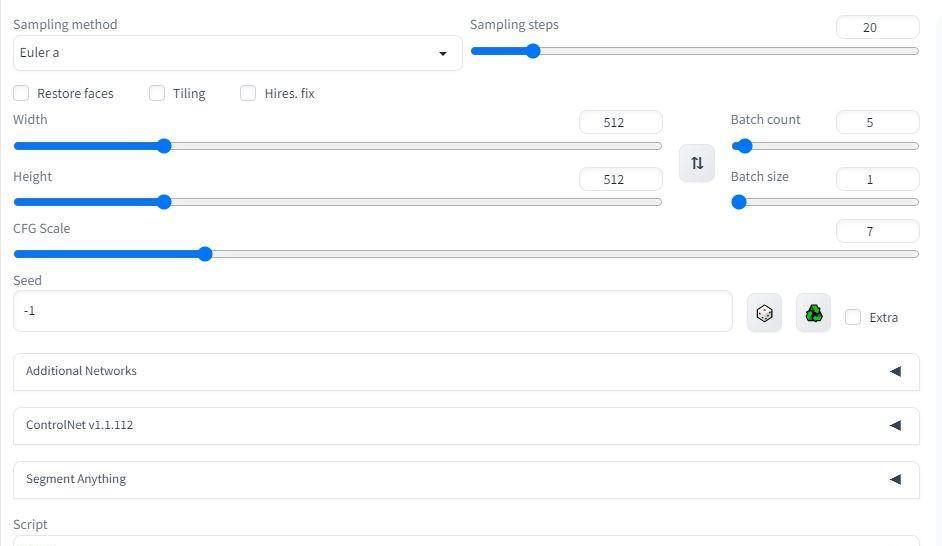Screen dimensions: 942x546
Task: Click the Width value box
Action: pyautogui.click(x=621, y=123)
